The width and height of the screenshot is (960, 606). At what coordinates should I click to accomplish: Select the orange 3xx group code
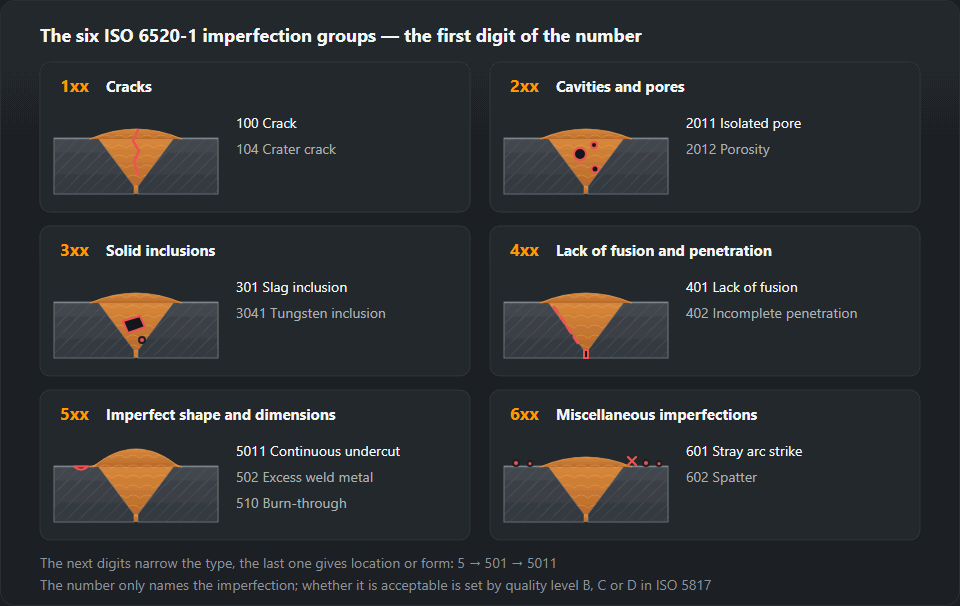tap(75, 251)
